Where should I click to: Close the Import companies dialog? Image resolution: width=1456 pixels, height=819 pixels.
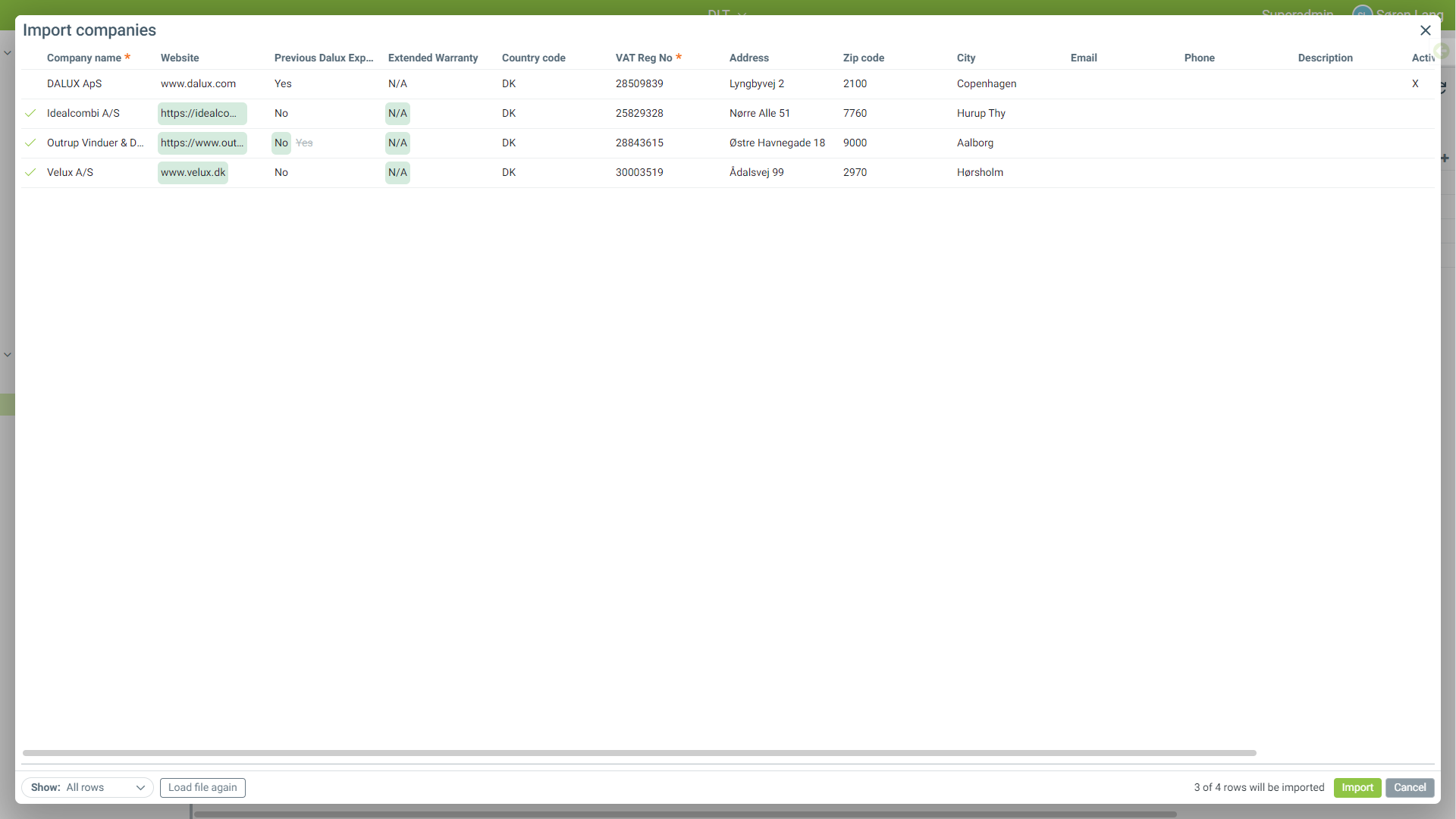1425,30
